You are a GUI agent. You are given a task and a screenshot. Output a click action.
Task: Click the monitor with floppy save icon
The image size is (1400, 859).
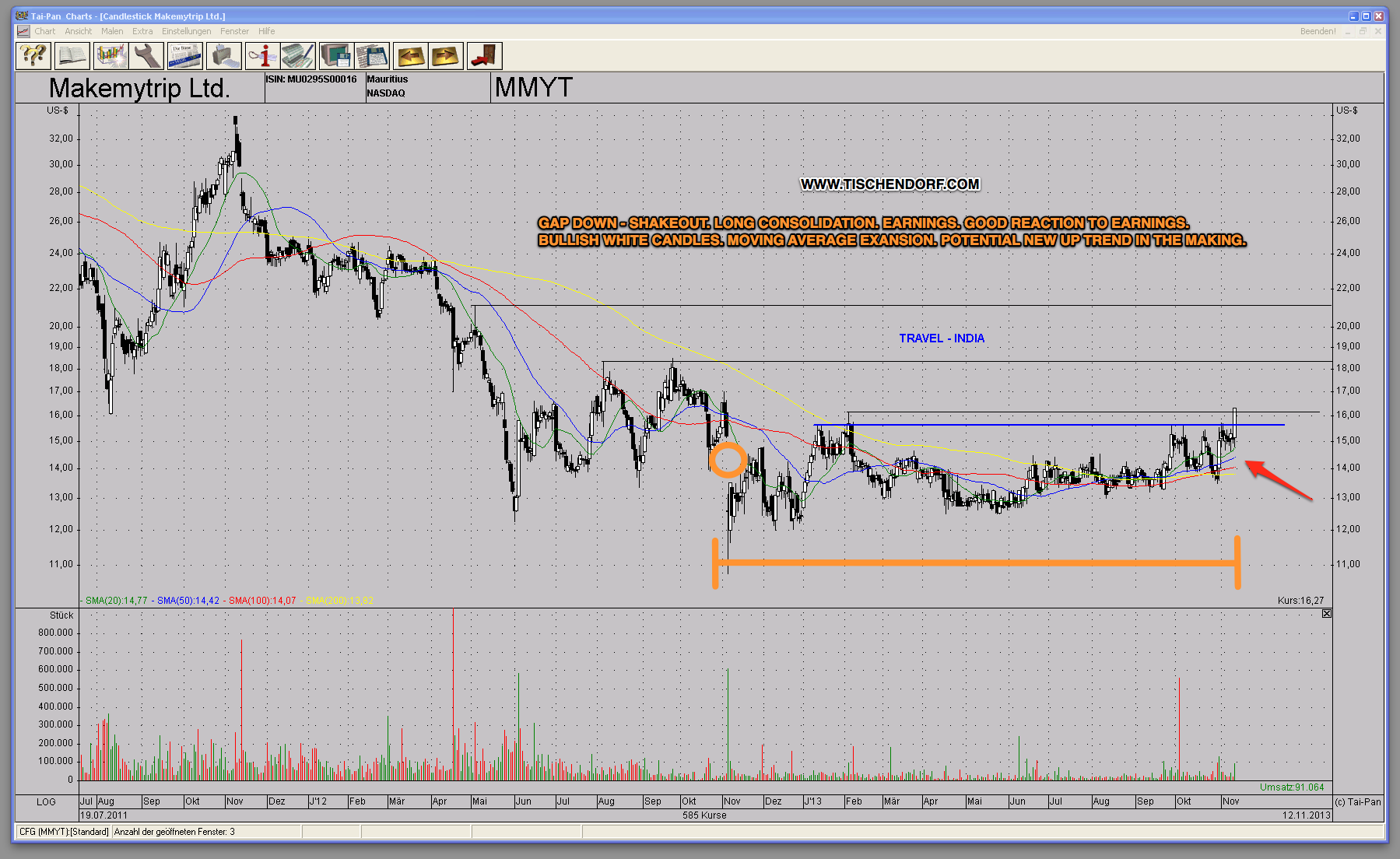[x=335, y=56]
